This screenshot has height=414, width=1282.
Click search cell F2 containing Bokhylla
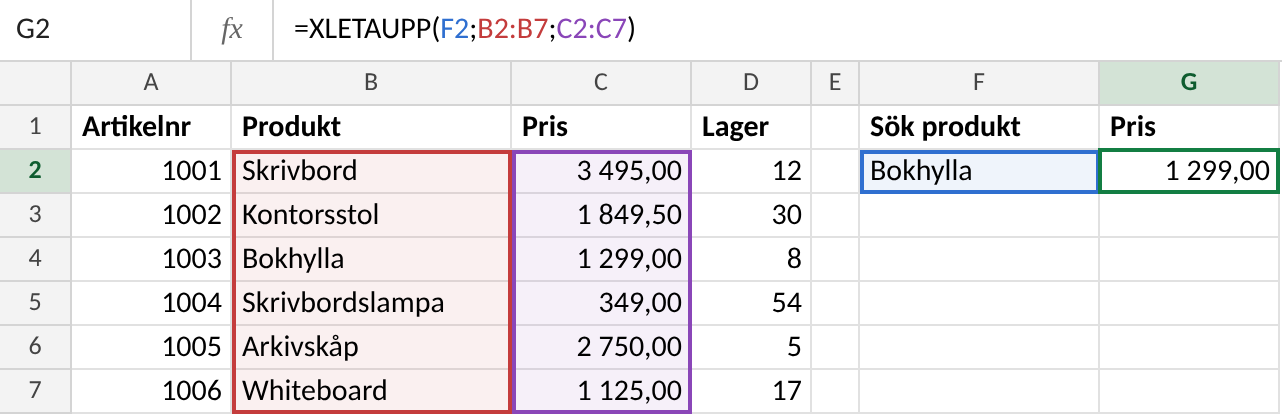tap(979, 171)
